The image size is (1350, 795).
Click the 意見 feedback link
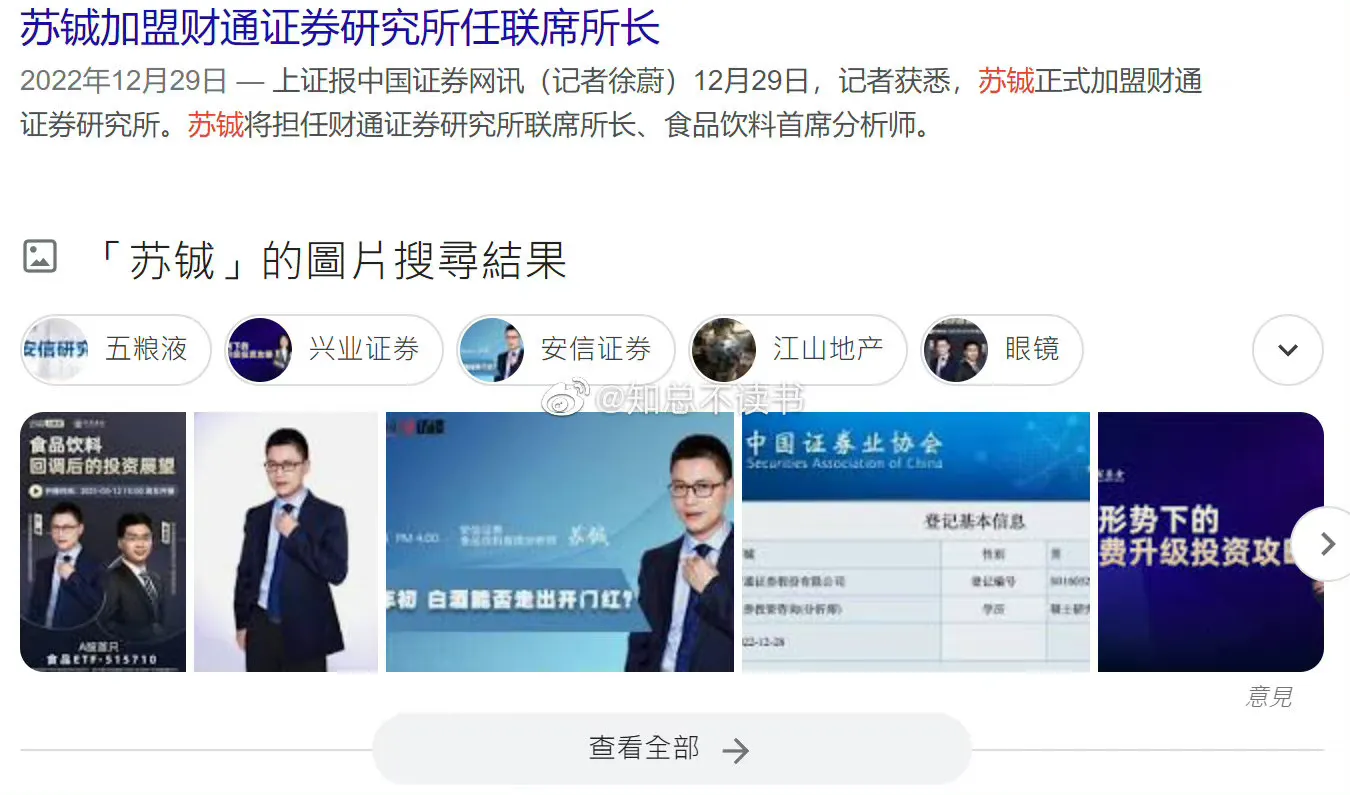1269,697
